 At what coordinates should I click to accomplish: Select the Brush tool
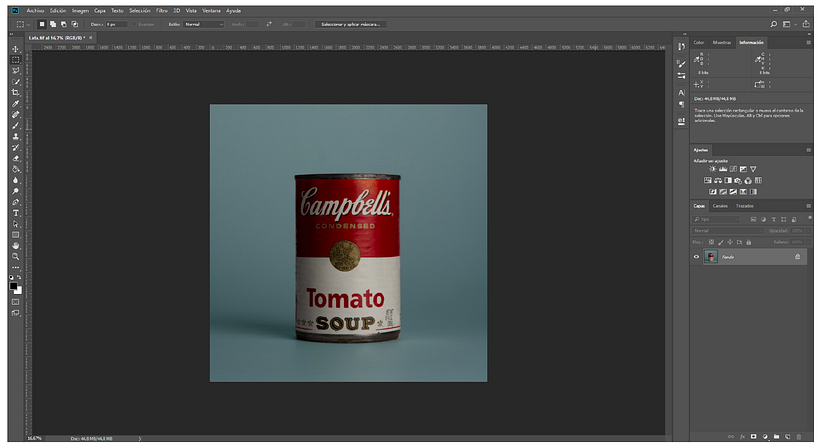(x=16, y=125)
